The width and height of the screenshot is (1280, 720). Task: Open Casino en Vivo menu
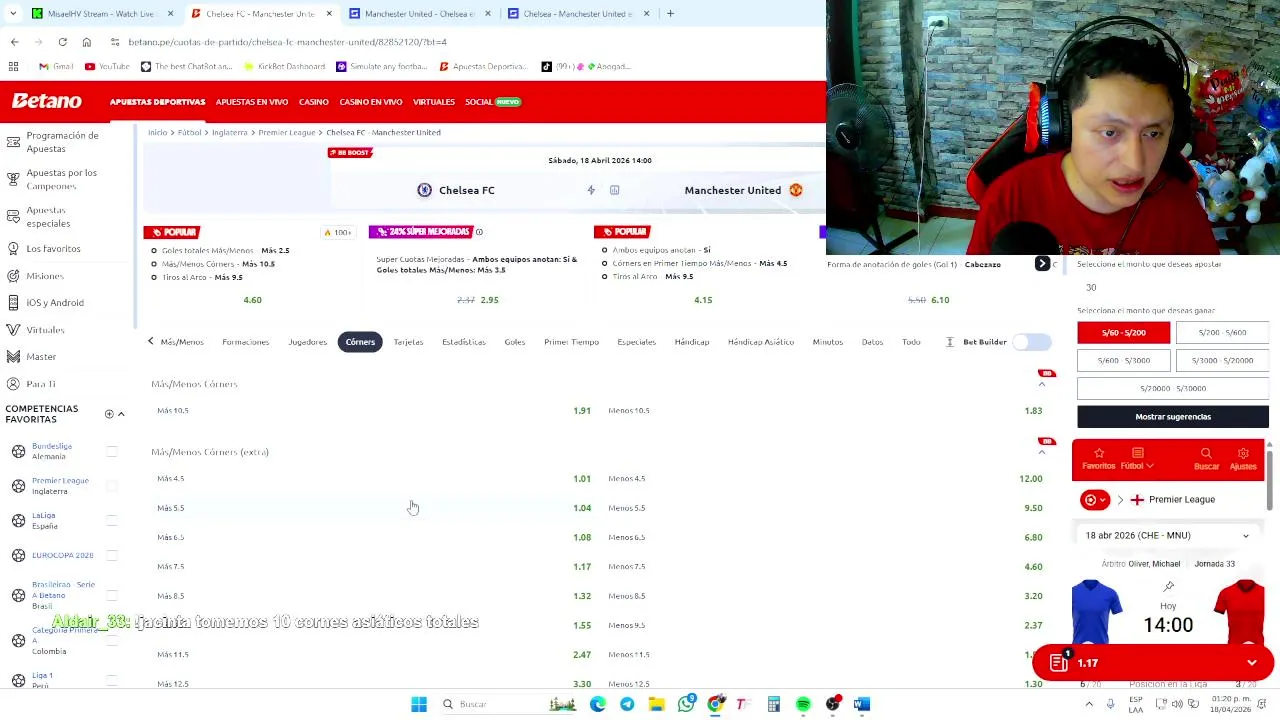(x=371, y=102)
